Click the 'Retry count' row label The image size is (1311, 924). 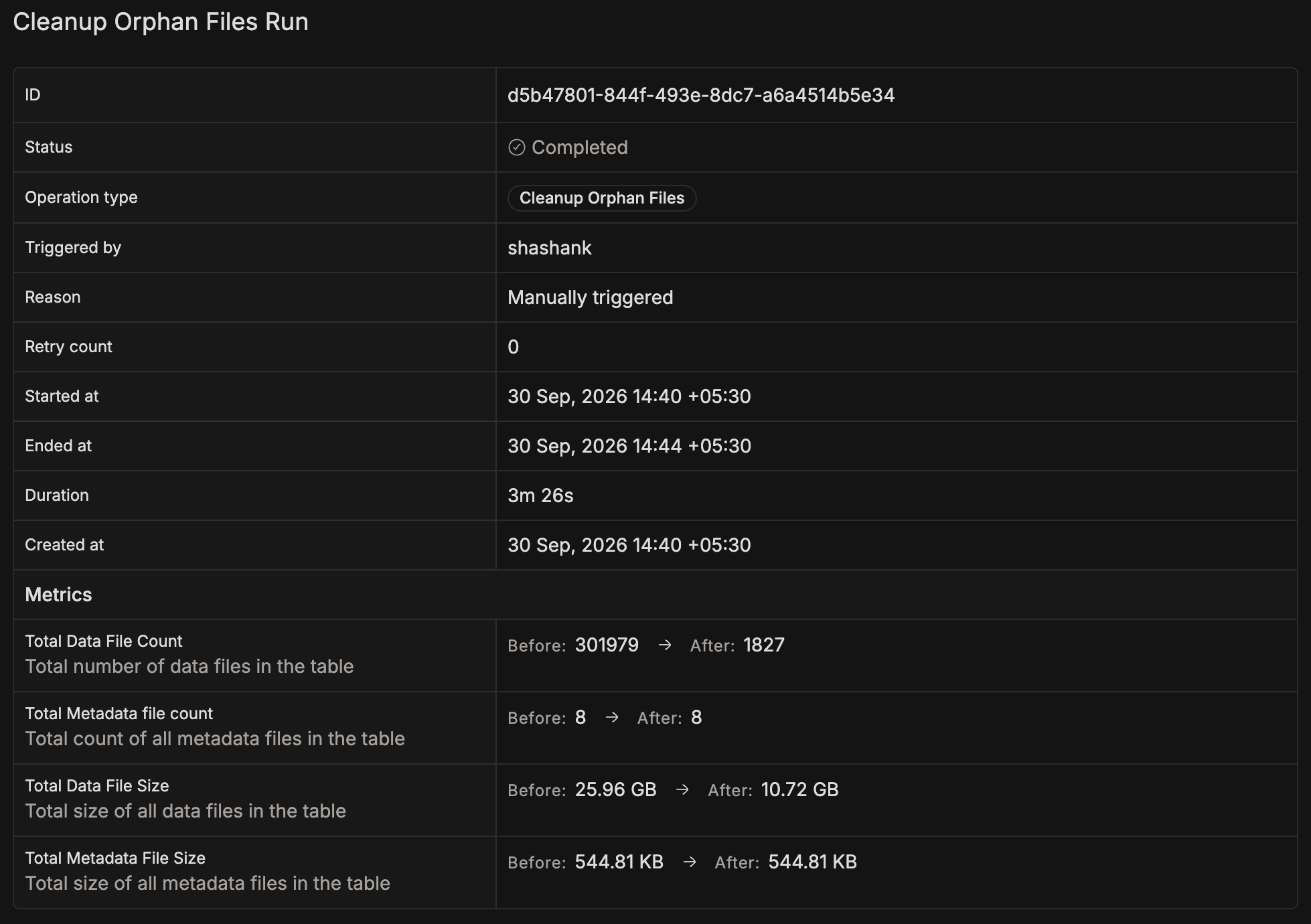tap(68, 347)
